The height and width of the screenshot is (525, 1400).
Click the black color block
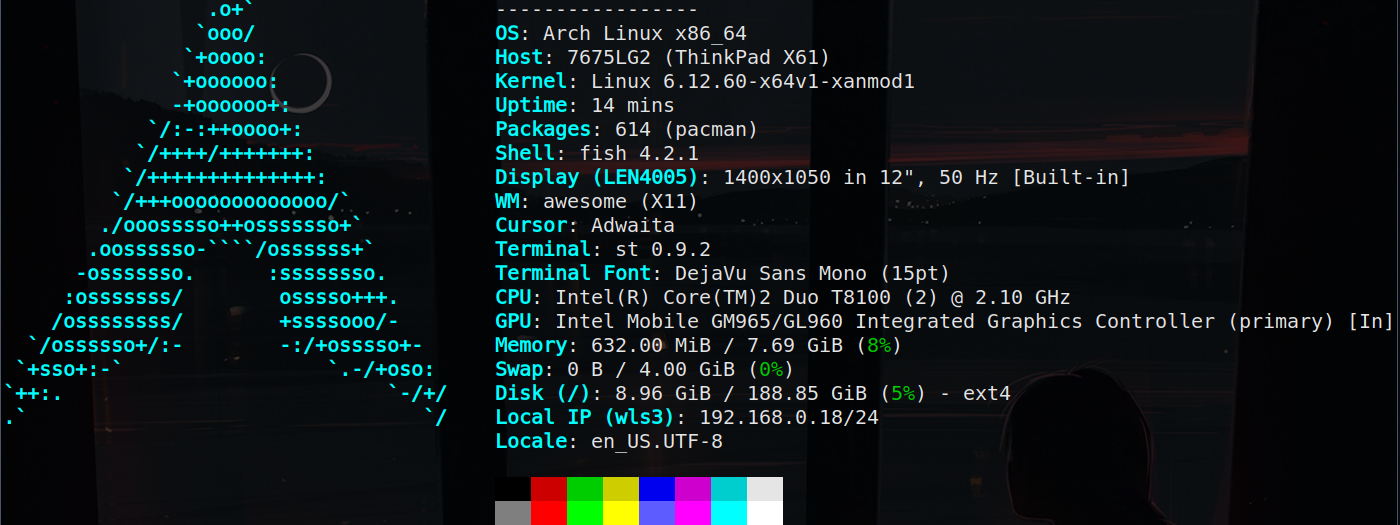(x=513, y=489)
